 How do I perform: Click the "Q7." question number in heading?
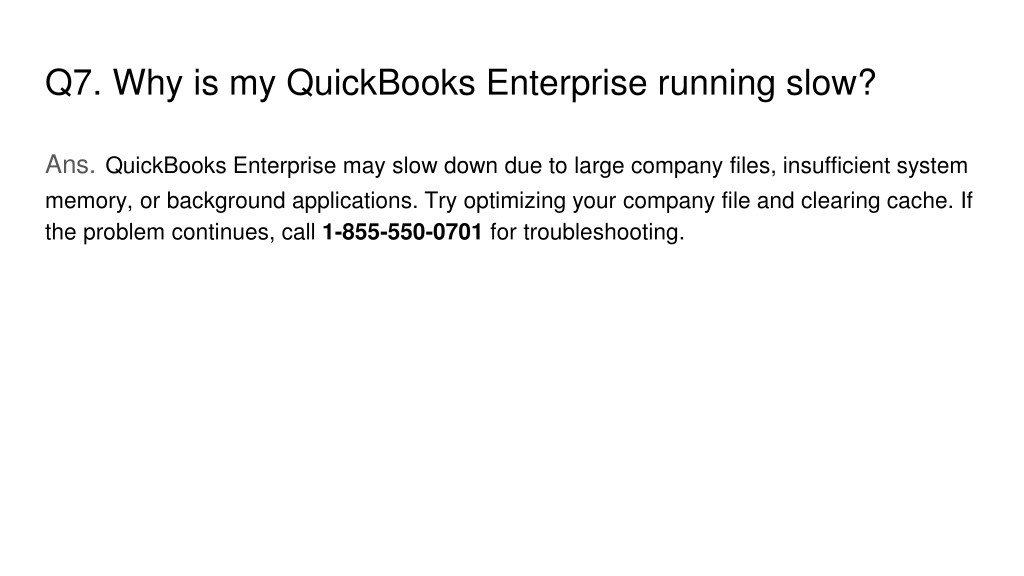click(x=74, y=83)
